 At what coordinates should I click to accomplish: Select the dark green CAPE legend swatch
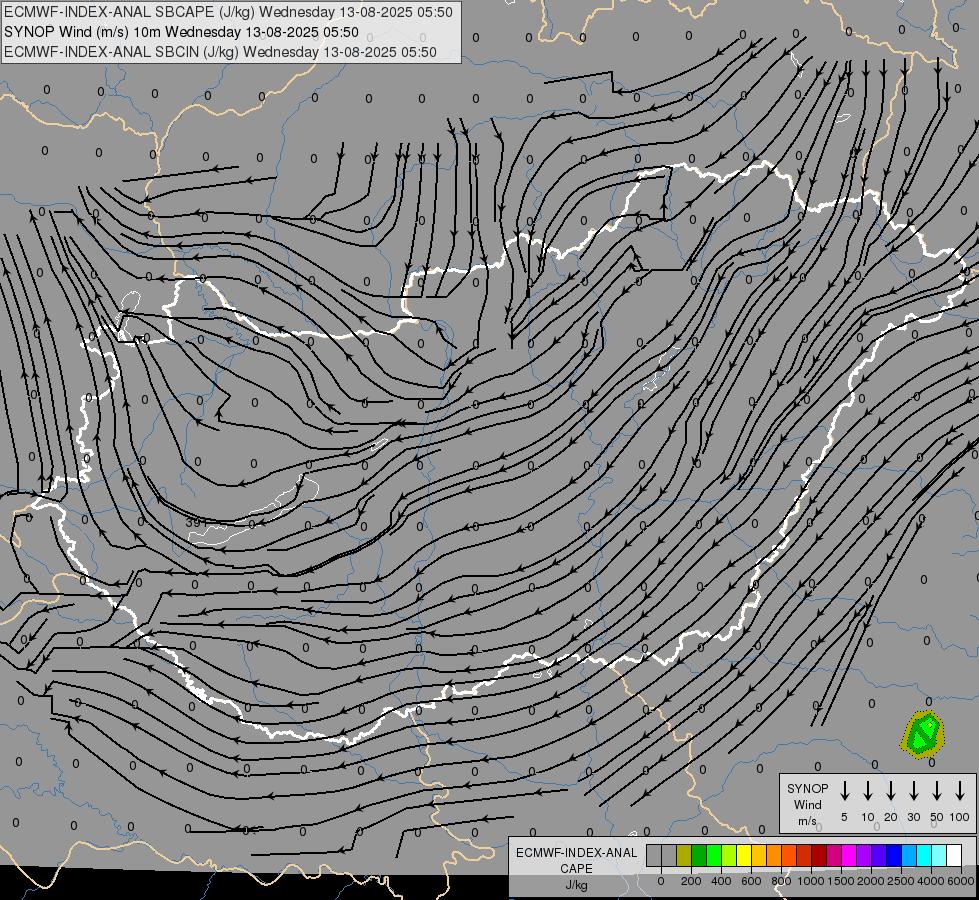click(699, 855)
